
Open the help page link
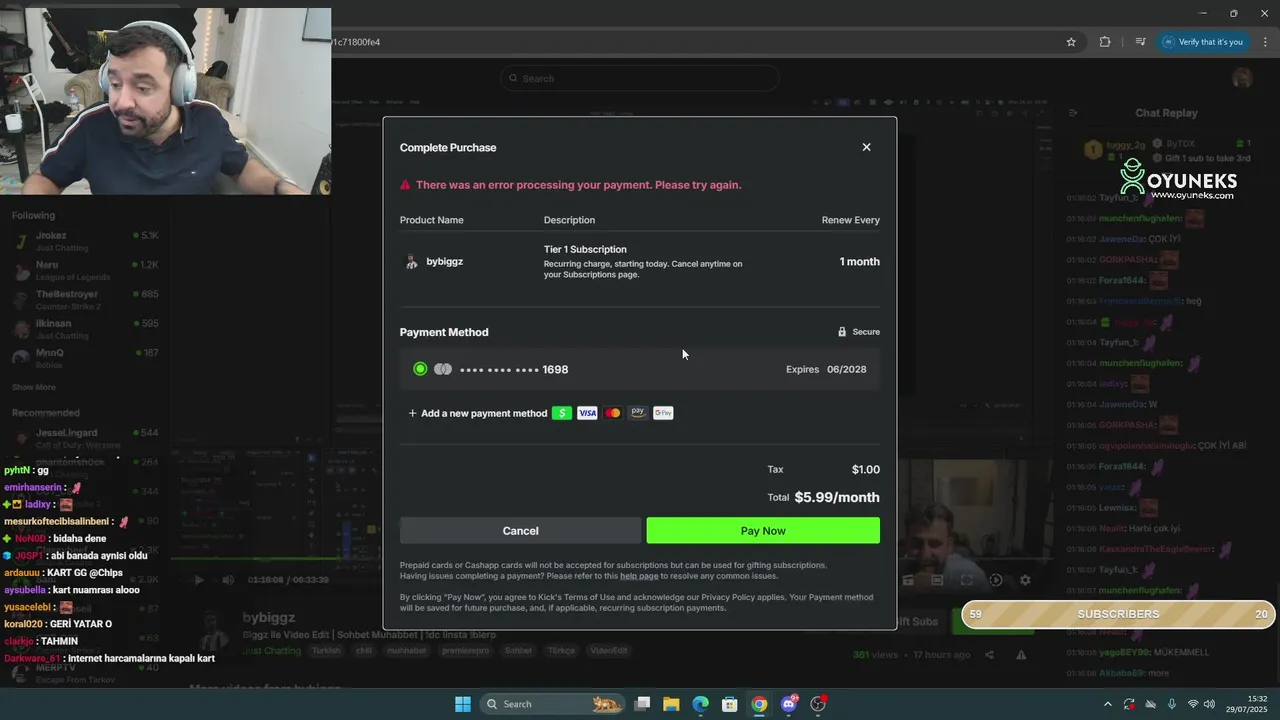pos(639,576)
